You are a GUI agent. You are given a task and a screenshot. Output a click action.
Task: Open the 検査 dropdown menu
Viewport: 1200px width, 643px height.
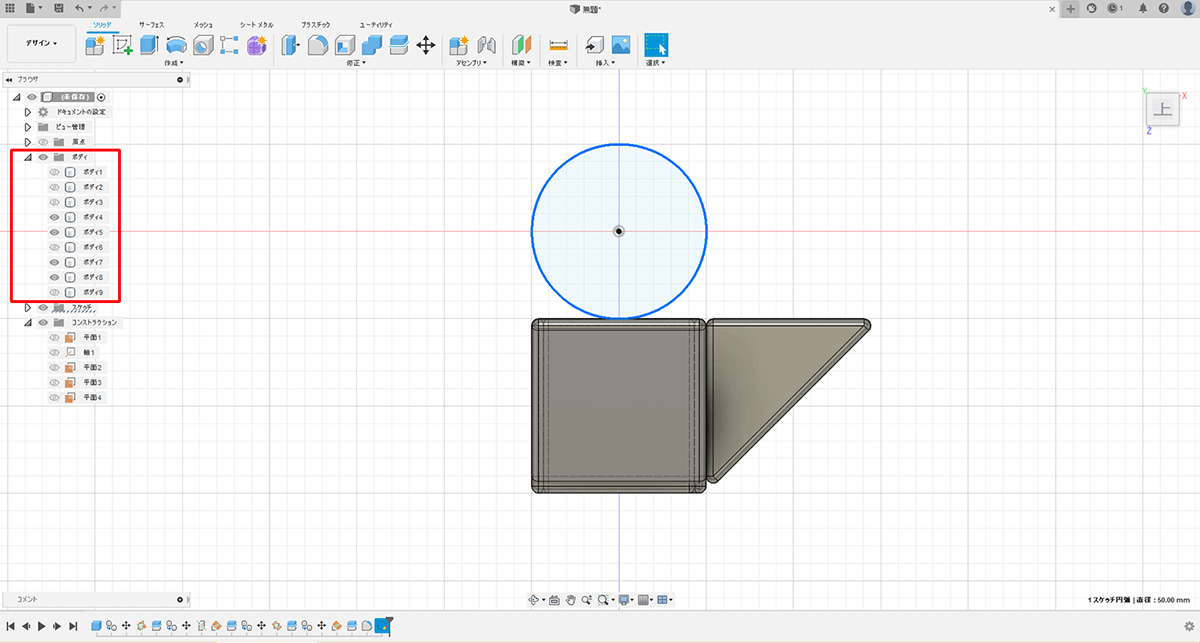[x=558, y=63]
